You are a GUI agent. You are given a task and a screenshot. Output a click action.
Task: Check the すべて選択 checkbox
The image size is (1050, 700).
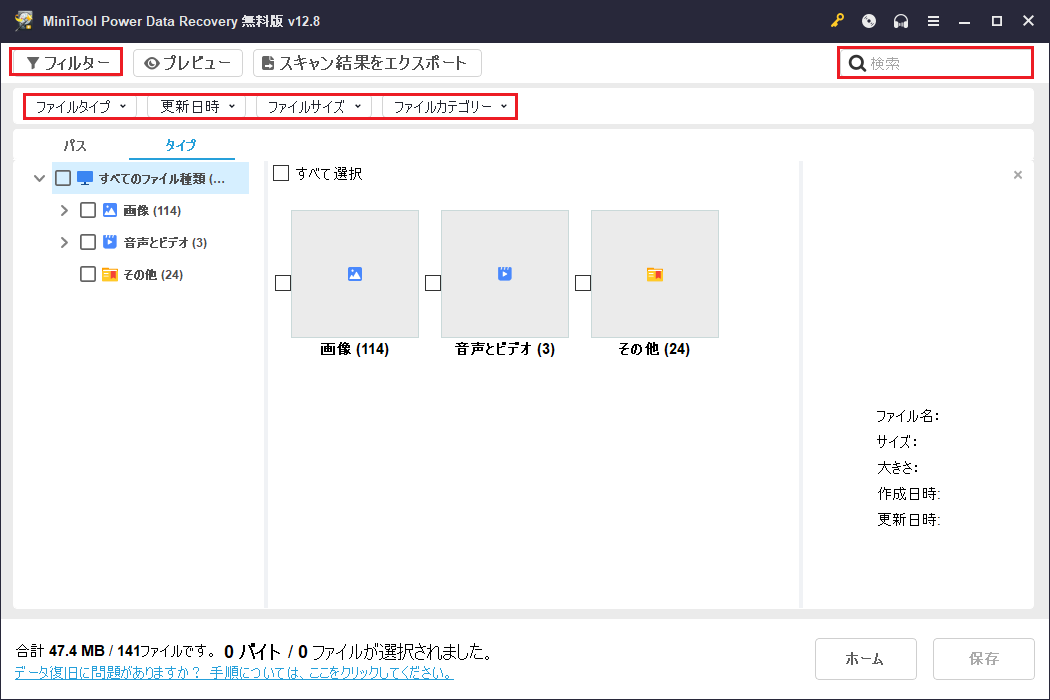tap(281, 172)
